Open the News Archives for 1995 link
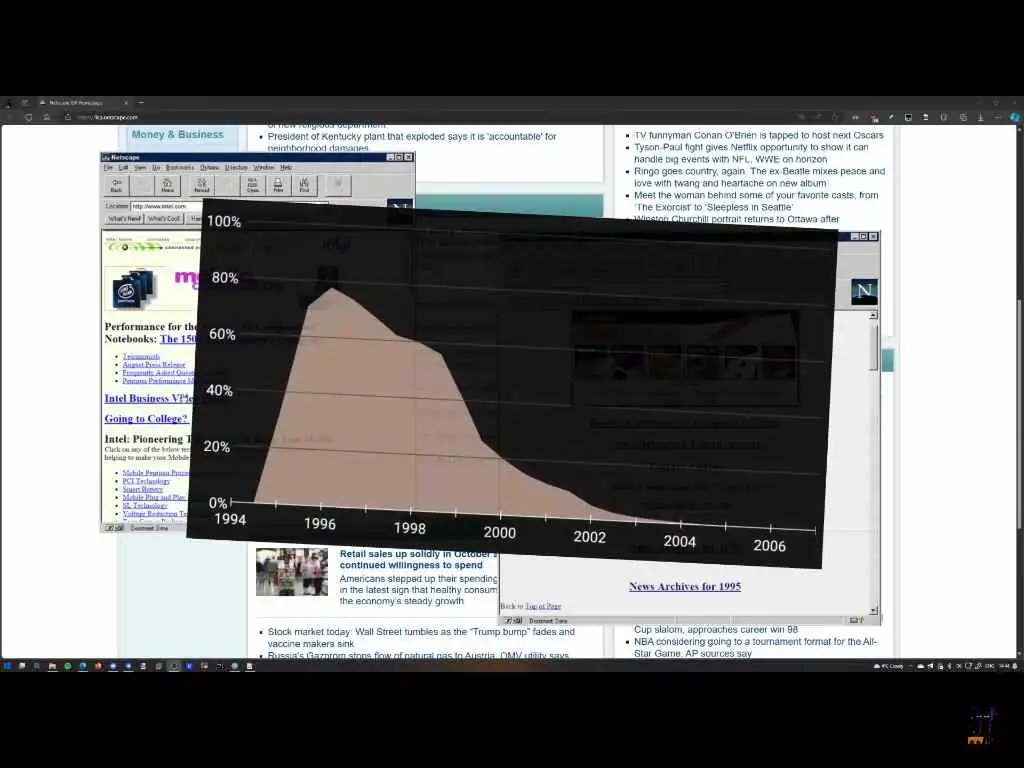Screen dimensions: 1024x768 click(x=685, y=586)
